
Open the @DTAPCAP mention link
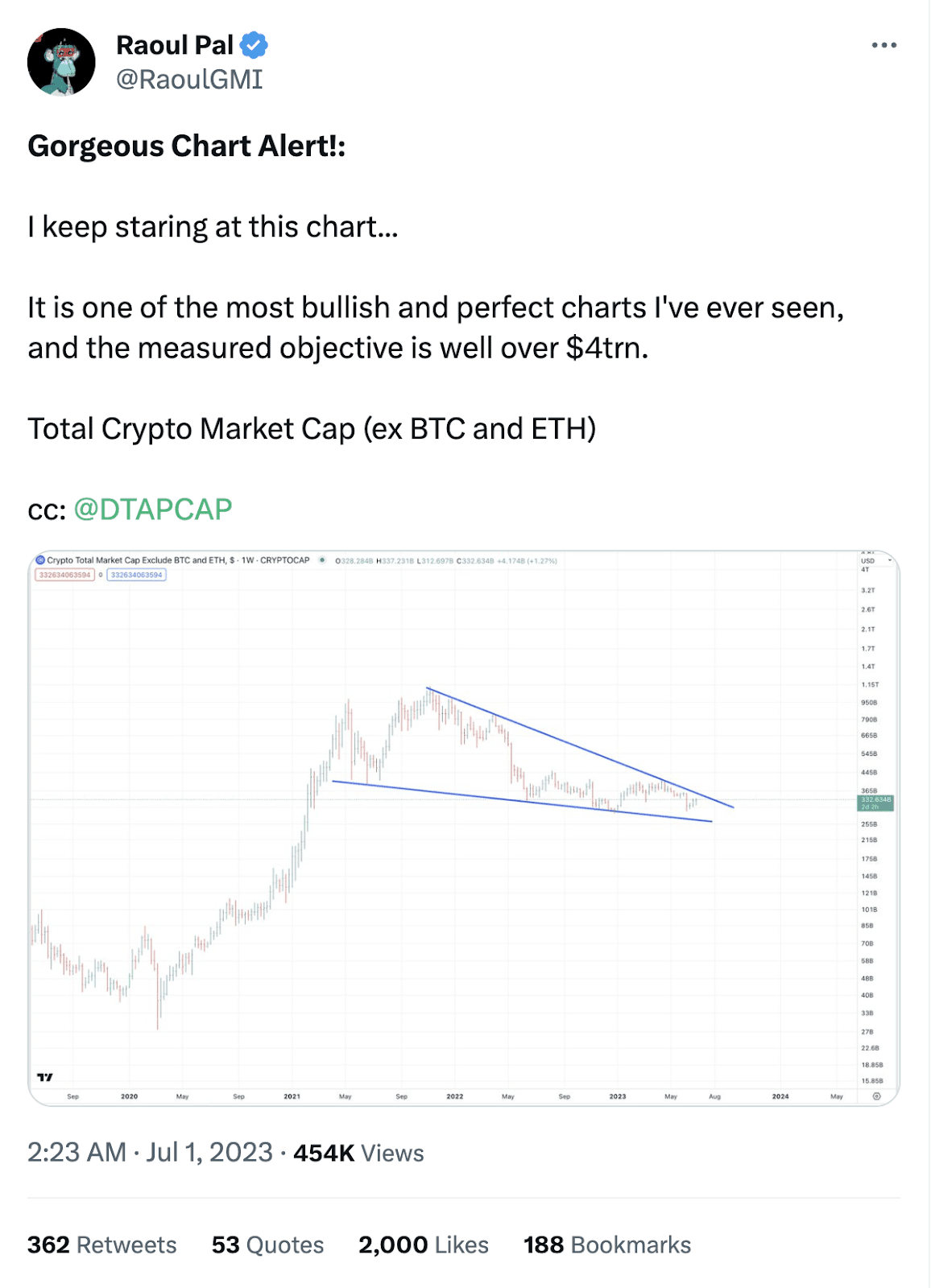tap(153, 509)
